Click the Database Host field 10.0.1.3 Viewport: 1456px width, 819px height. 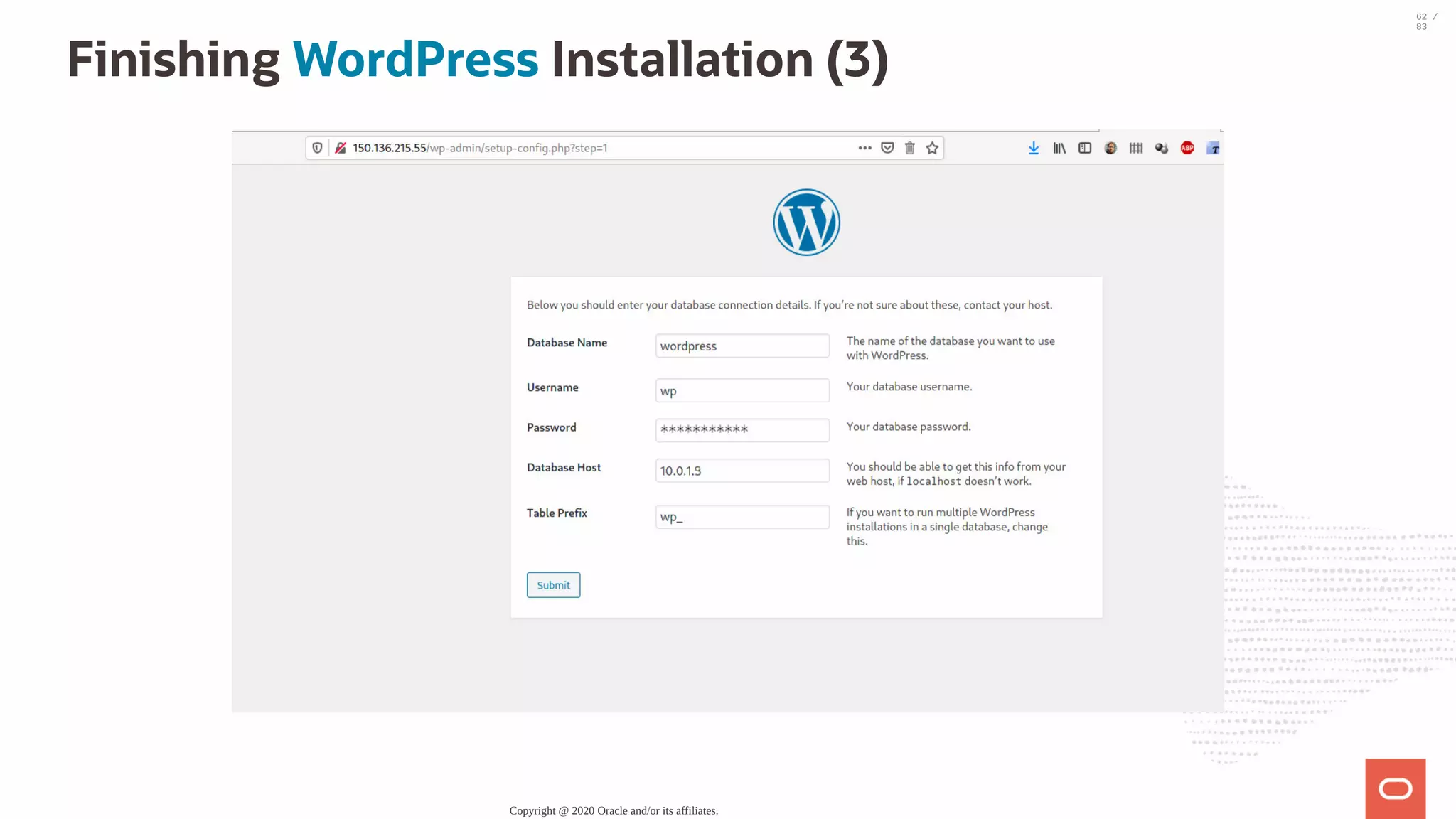(742, 471)
